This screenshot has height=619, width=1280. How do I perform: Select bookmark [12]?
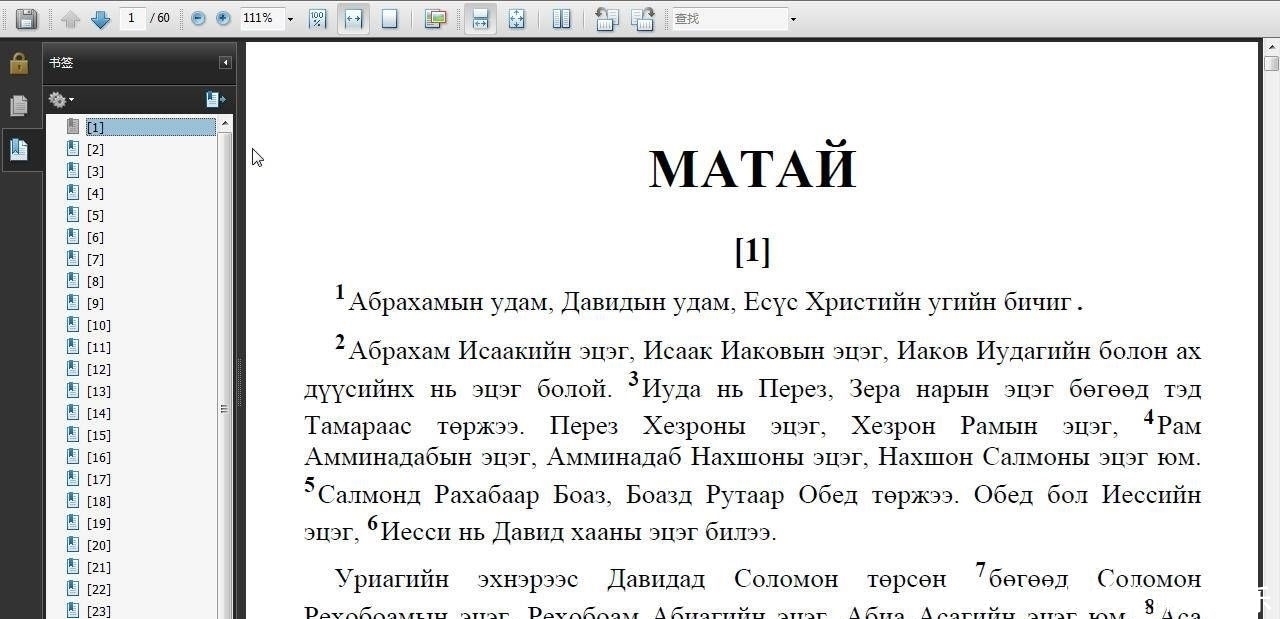(98, 369)
